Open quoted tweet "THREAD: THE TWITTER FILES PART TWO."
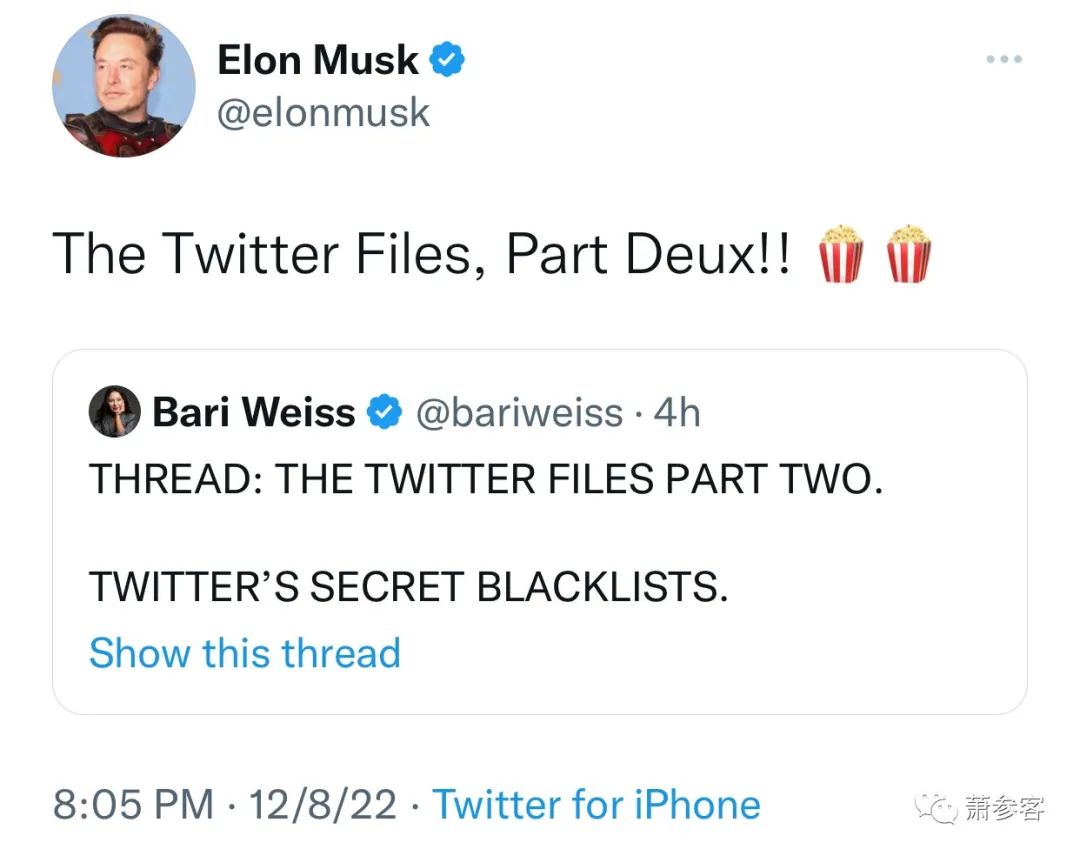This screenshot has height=856, width=1080. [486, 480]
